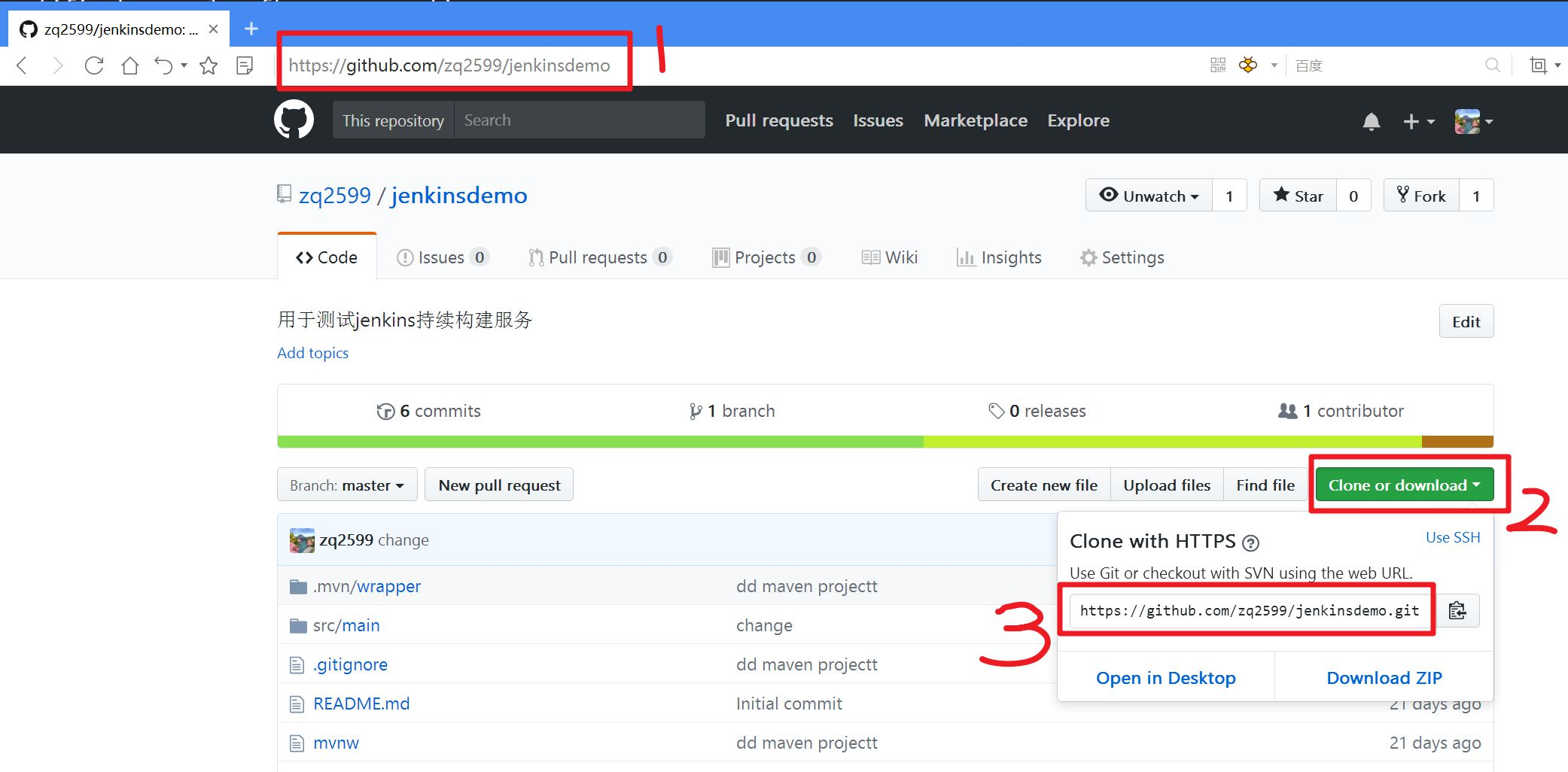This screenshot has width=1568, height=772.
Task: Open the search engine dropdown arrow beside bee icon
Action: pos(1274,65)
